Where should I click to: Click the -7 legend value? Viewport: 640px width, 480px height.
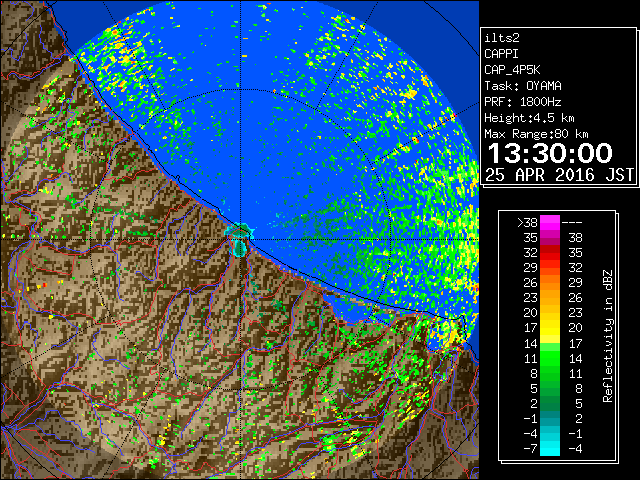point(530,449)
